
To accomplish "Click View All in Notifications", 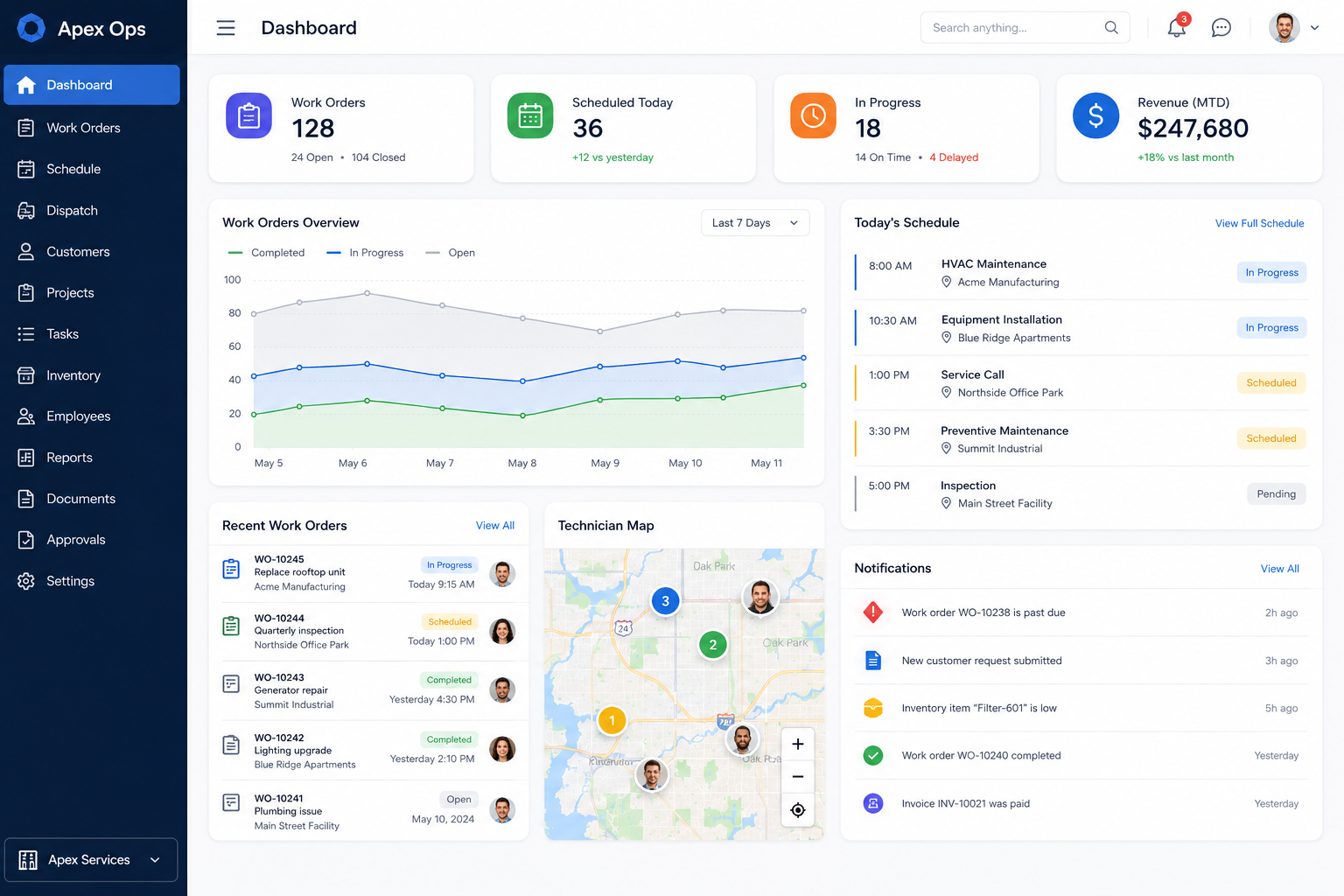I will point(1279,569).
